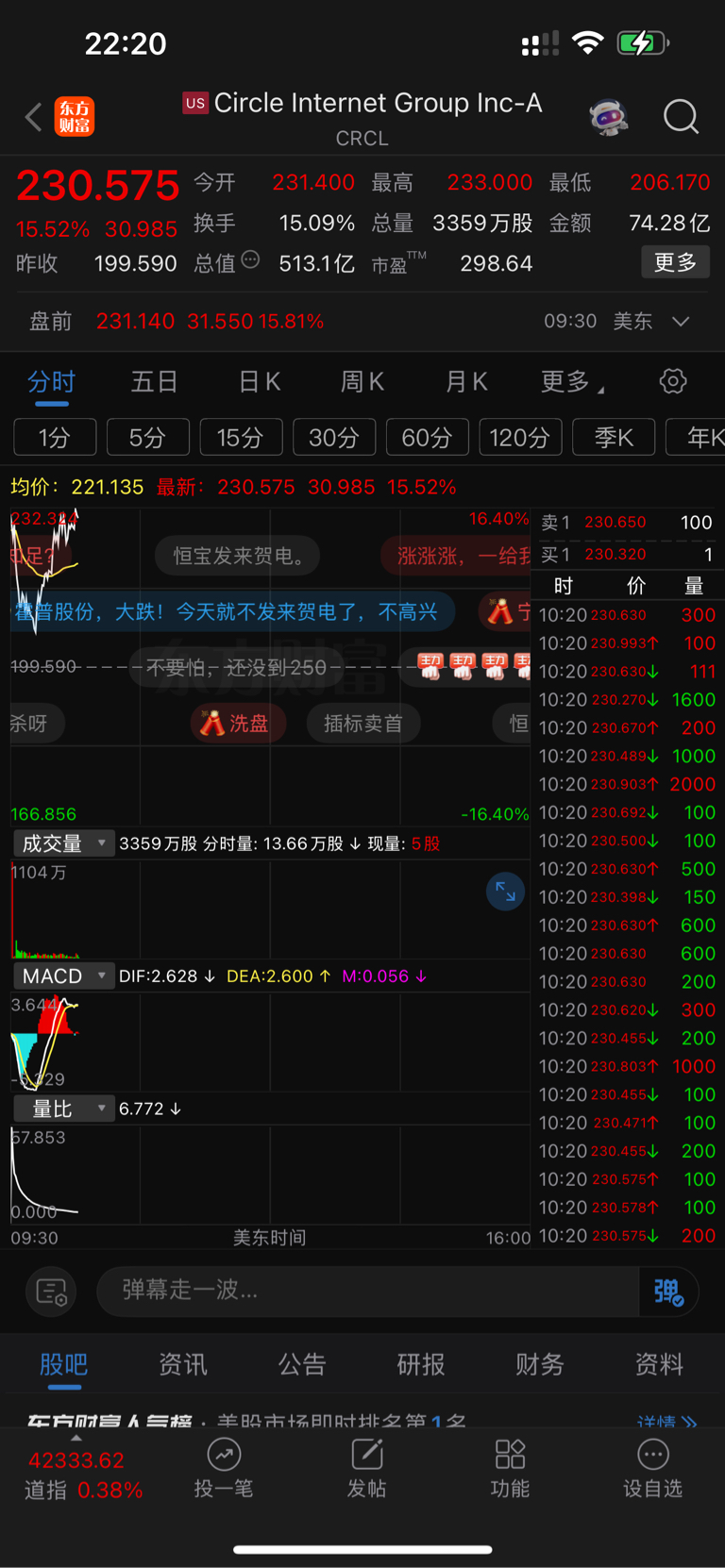Screen dimensions: 725x1568
Task: Open the danmaku settings list icon
Action: tap(51, 1291)
